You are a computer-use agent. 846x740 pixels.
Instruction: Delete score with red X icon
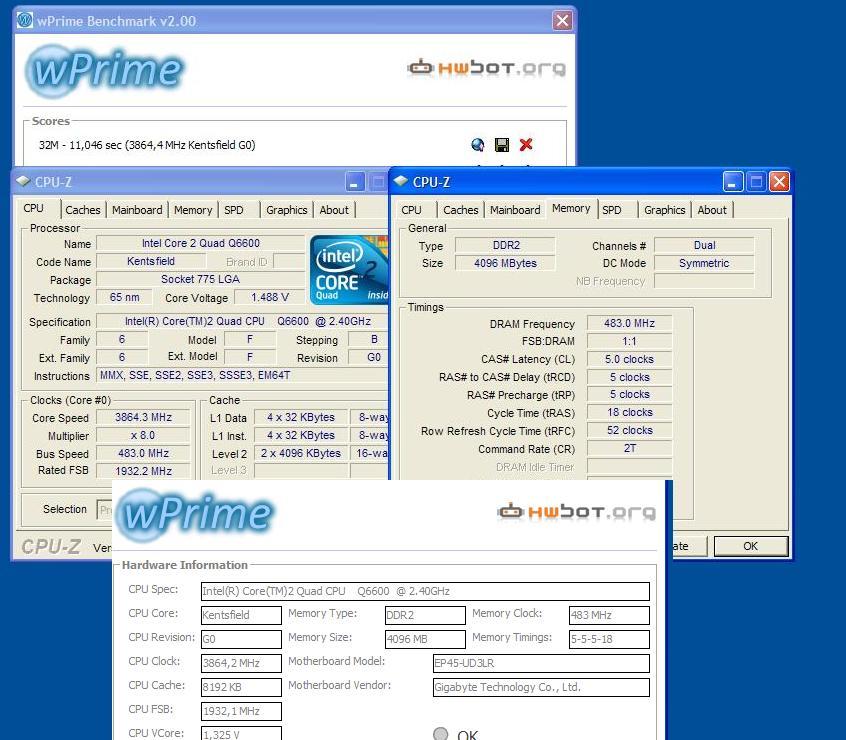526,145
